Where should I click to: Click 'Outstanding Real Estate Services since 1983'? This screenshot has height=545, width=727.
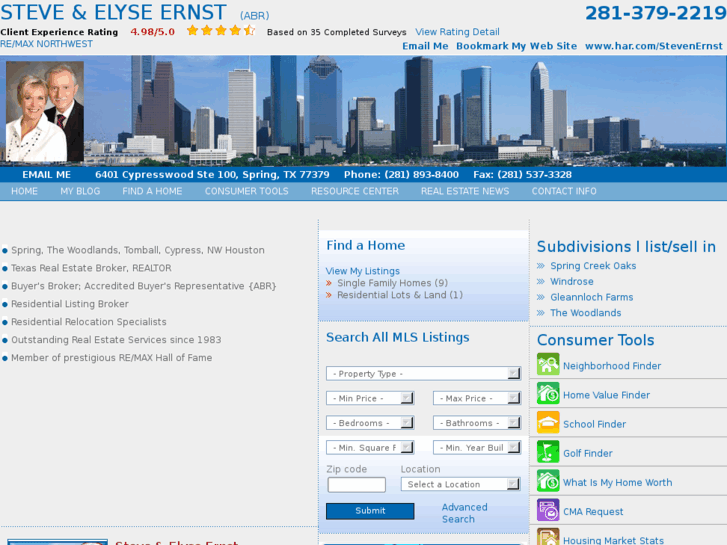point(116,340)
